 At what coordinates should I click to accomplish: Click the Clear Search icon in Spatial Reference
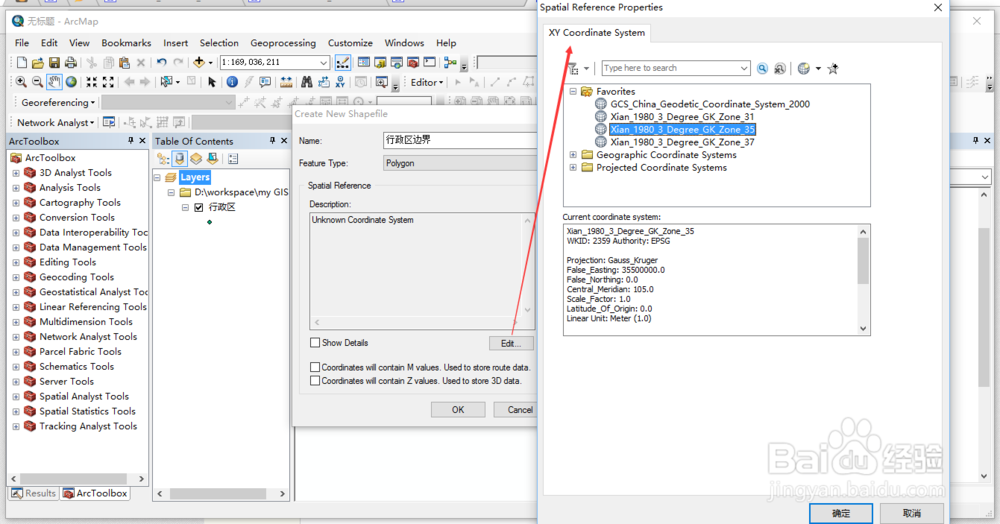click(780, 69)
